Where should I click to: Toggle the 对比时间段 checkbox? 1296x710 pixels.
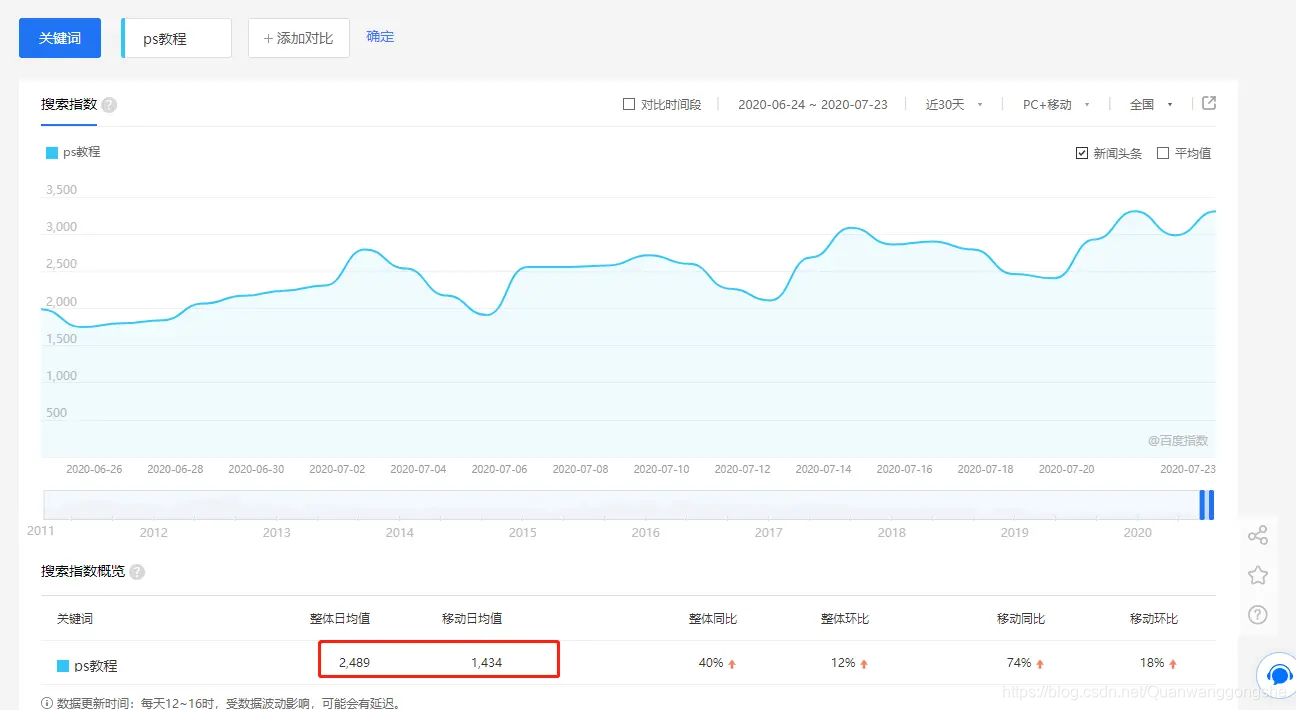tap(629, 104)
